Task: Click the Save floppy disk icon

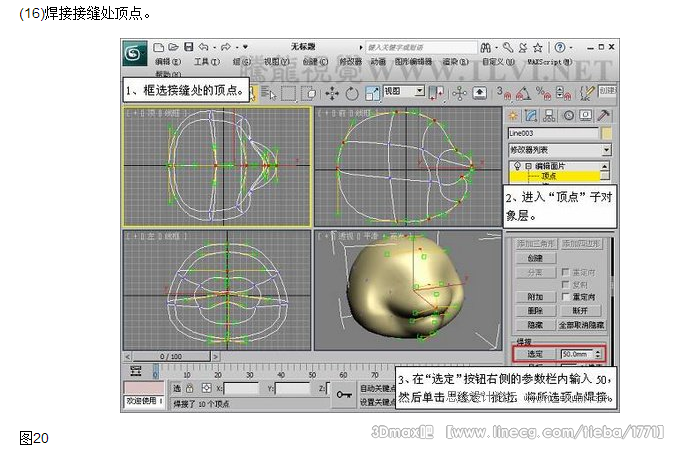Action: [x=189, y=47]
